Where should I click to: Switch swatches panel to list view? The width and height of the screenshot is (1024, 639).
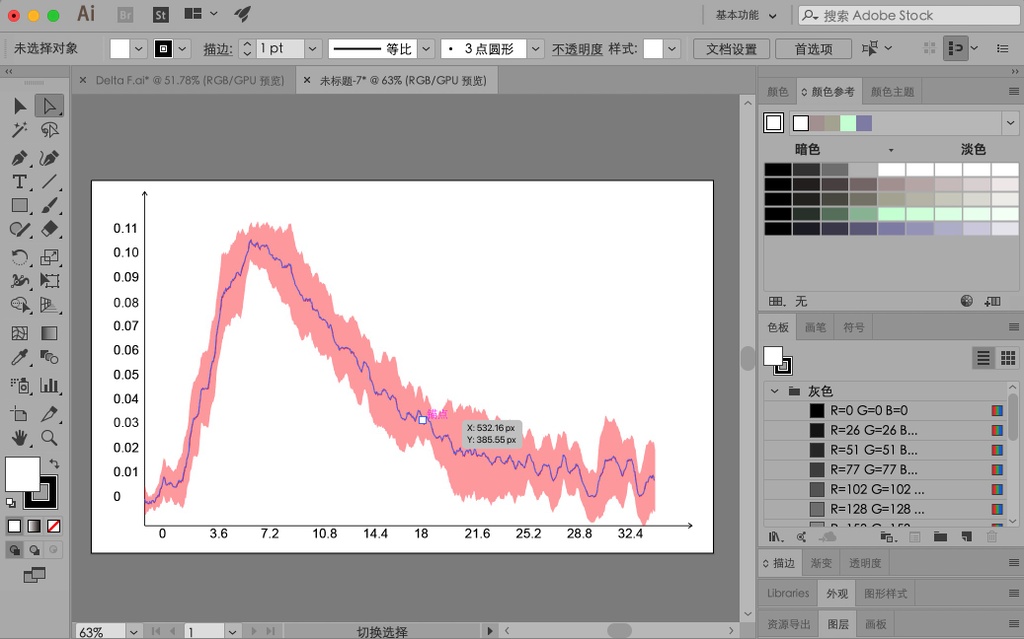click(x=983, y=358)
